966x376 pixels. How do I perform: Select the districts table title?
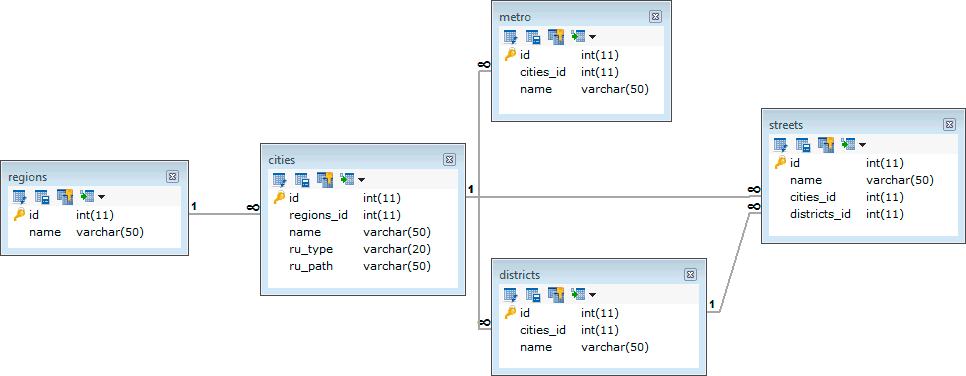[519, 274]
